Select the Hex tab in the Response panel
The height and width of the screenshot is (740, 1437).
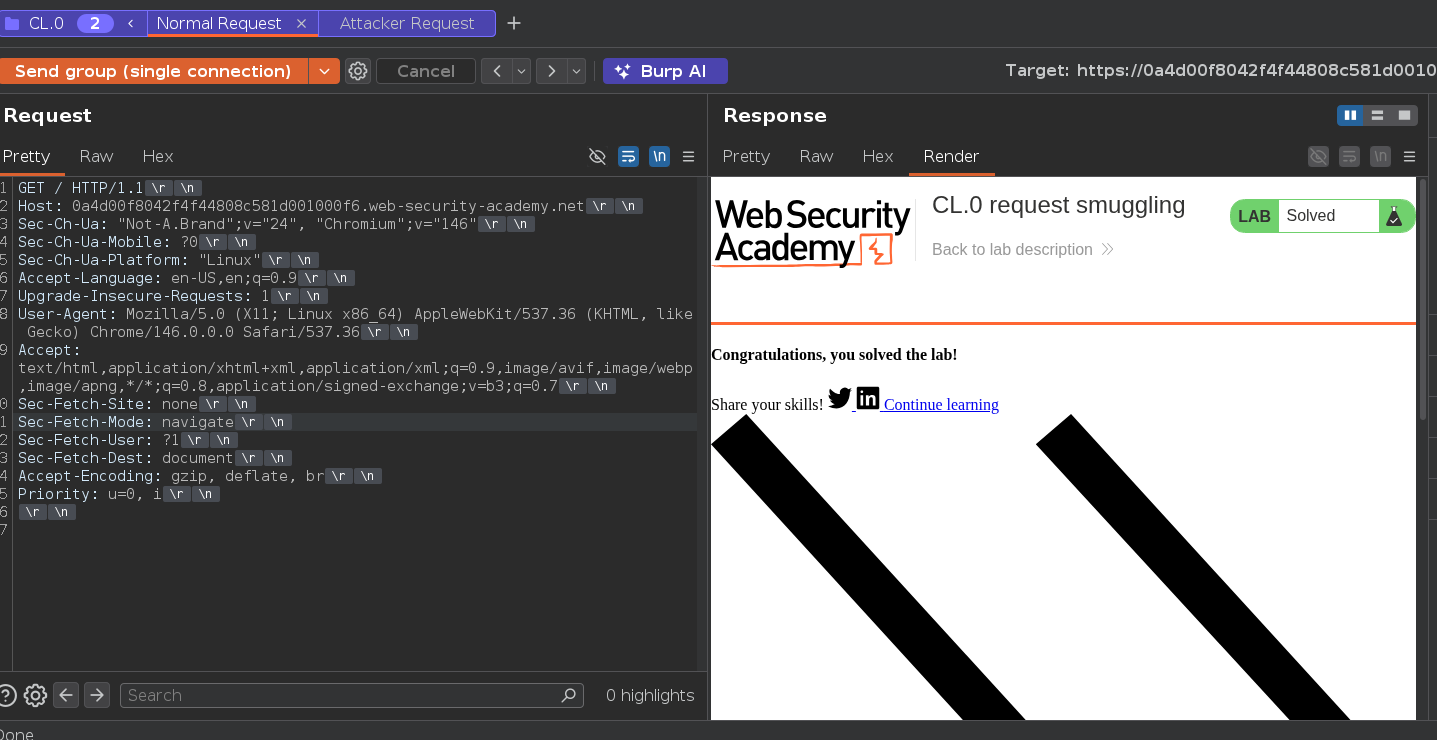pos(878,156)
